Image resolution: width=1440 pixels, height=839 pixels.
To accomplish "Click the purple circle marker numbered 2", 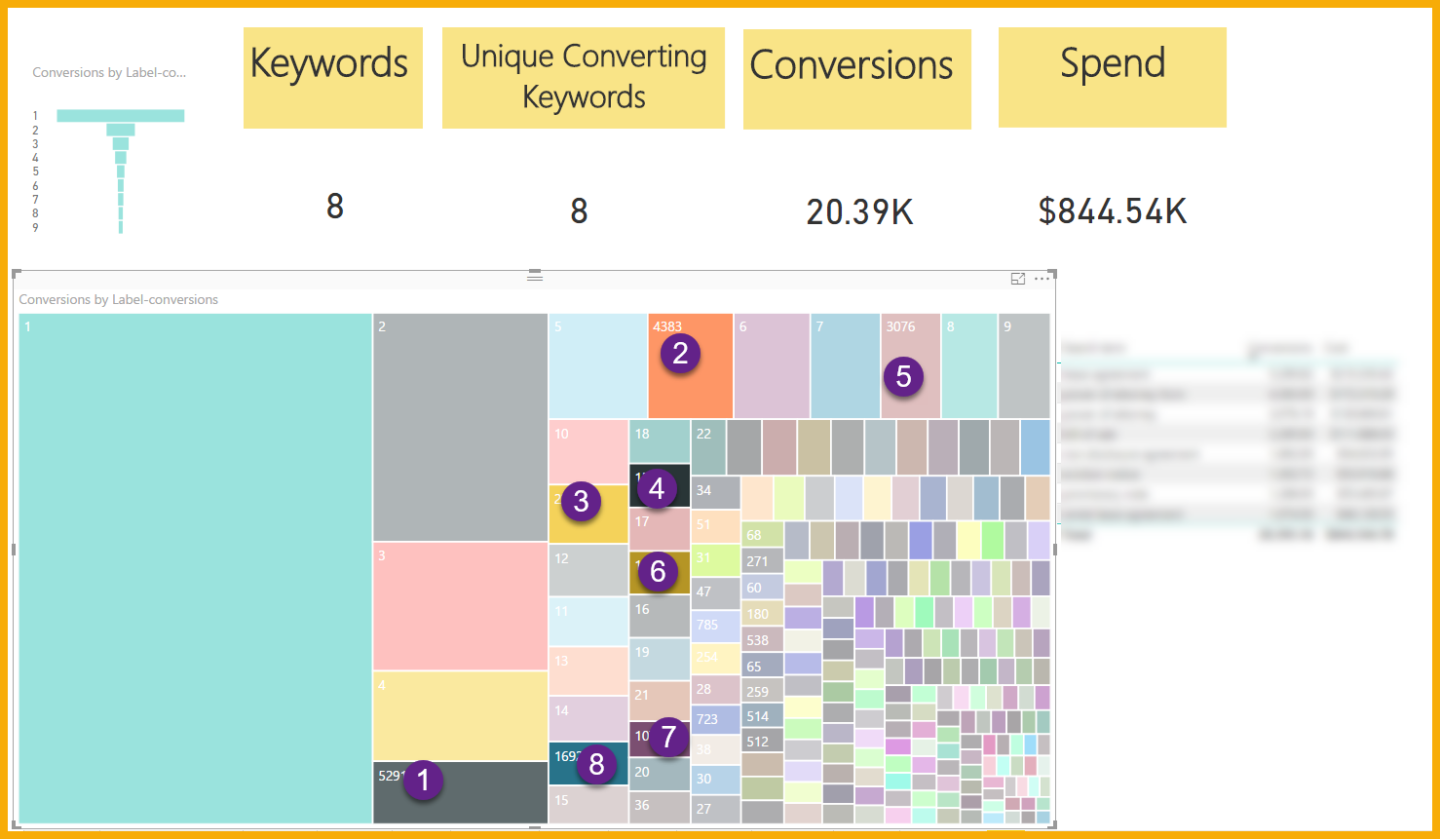I will pos(681,353).
